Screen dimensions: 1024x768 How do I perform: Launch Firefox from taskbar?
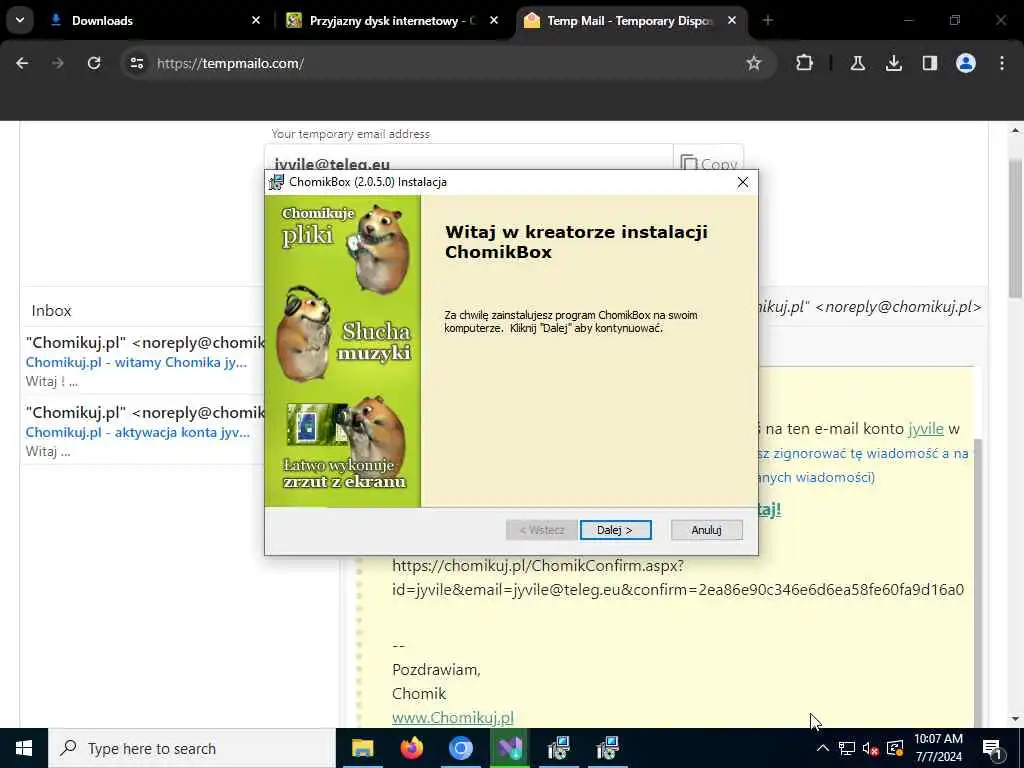[411, 748]
